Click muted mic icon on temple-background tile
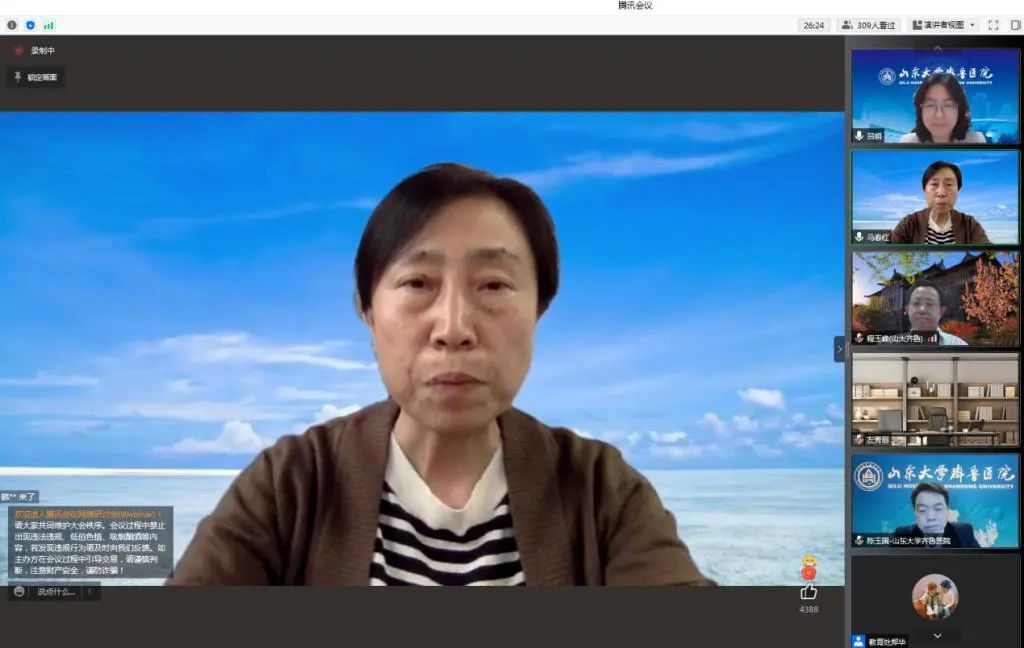Viewport: 1024px width, 648px height. point(859,338)
